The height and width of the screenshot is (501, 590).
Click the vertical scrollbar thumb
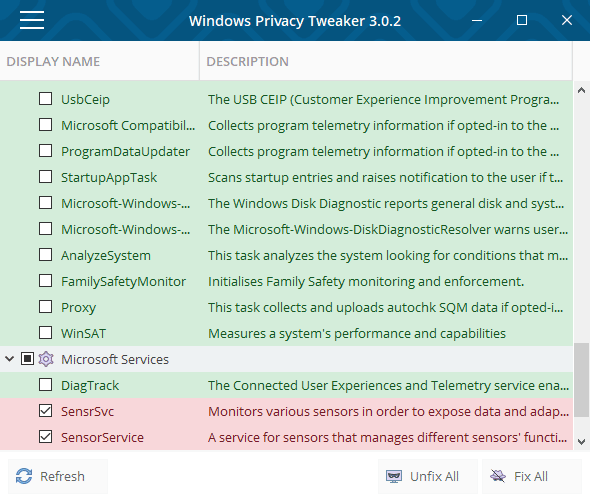point(582,380)
